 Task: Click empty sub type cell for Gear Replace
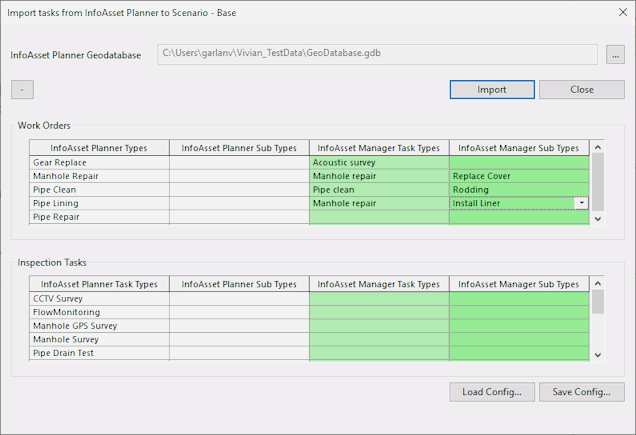click(x=519, y=163)
